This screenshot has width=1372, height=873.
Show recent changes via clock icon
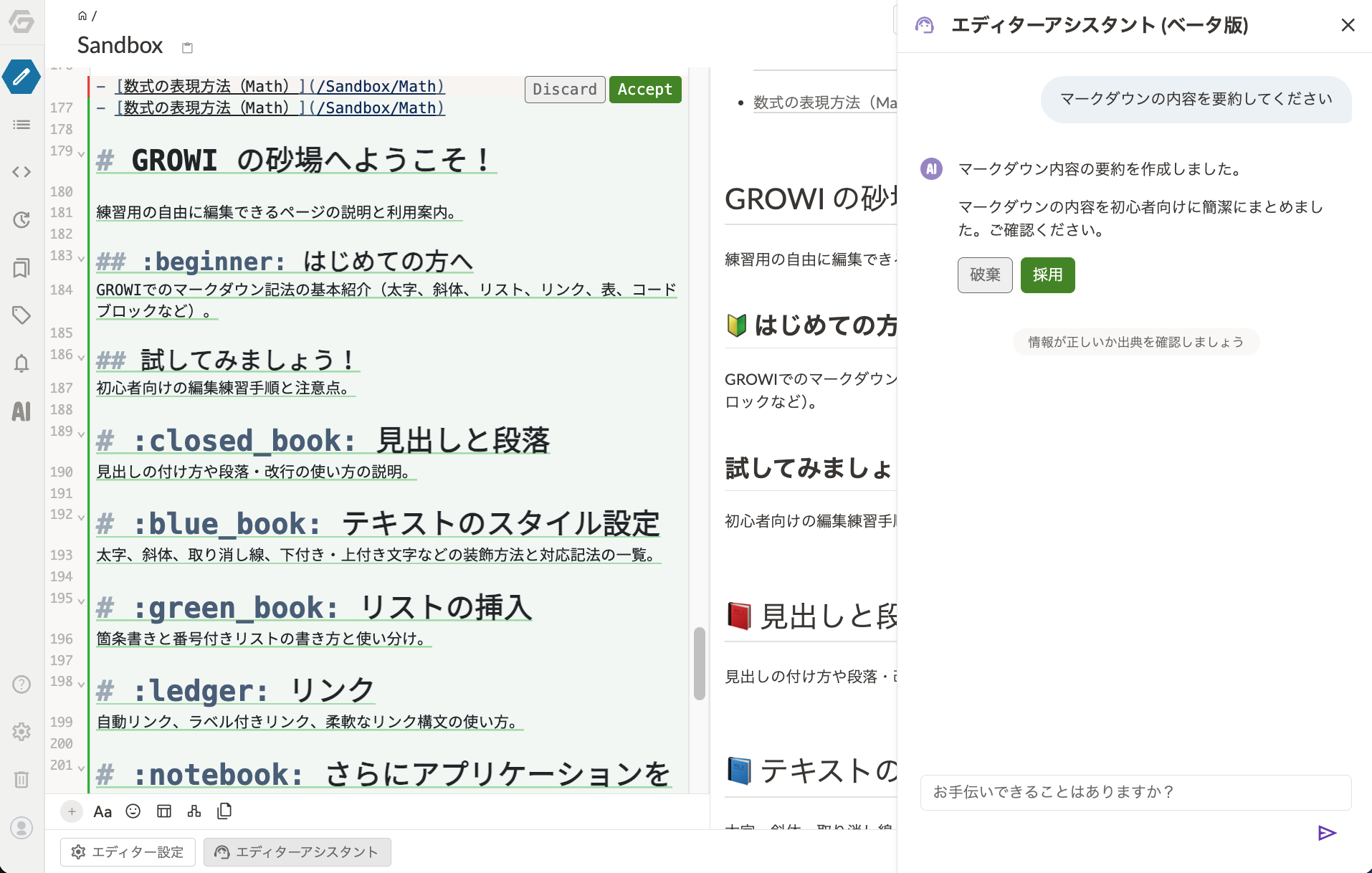point(22,220)
